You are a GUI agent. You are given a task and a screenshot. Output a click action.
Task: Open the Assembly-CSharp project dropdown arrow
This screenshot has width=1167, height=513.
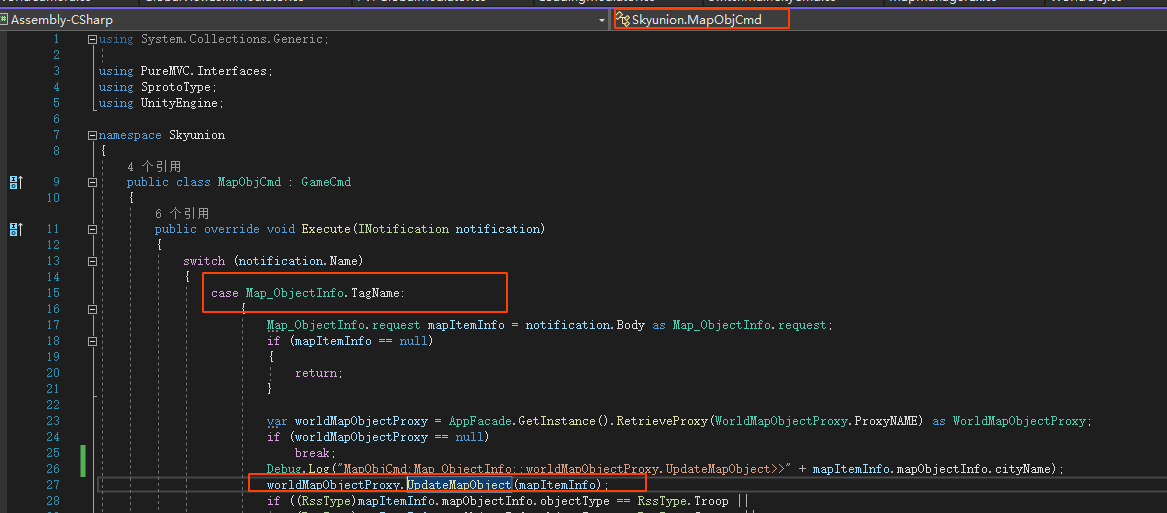point(601,20)
